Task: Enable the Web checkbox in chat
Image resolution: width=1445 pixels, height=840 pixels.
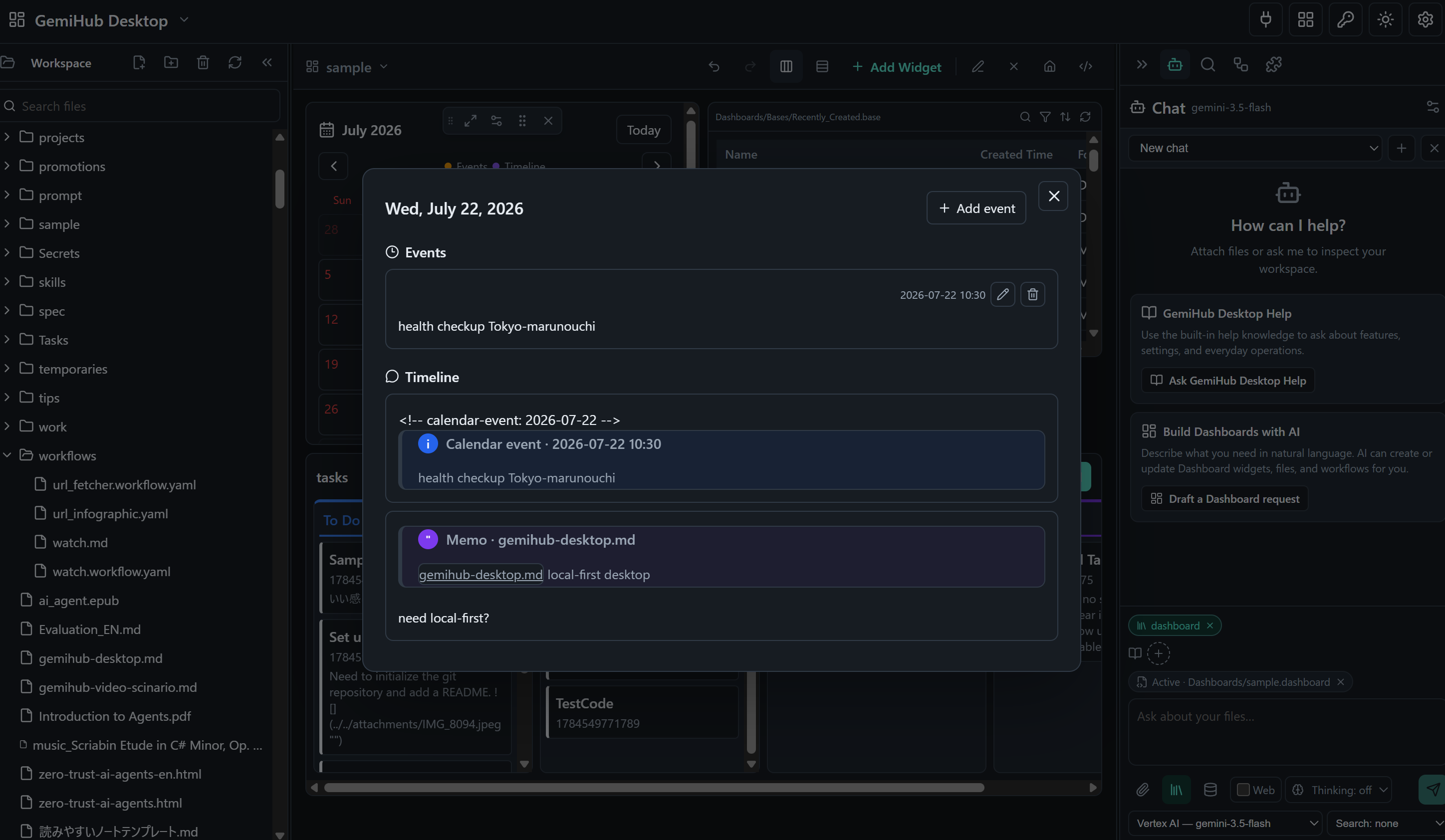Action: click(x=1242, y=790)
